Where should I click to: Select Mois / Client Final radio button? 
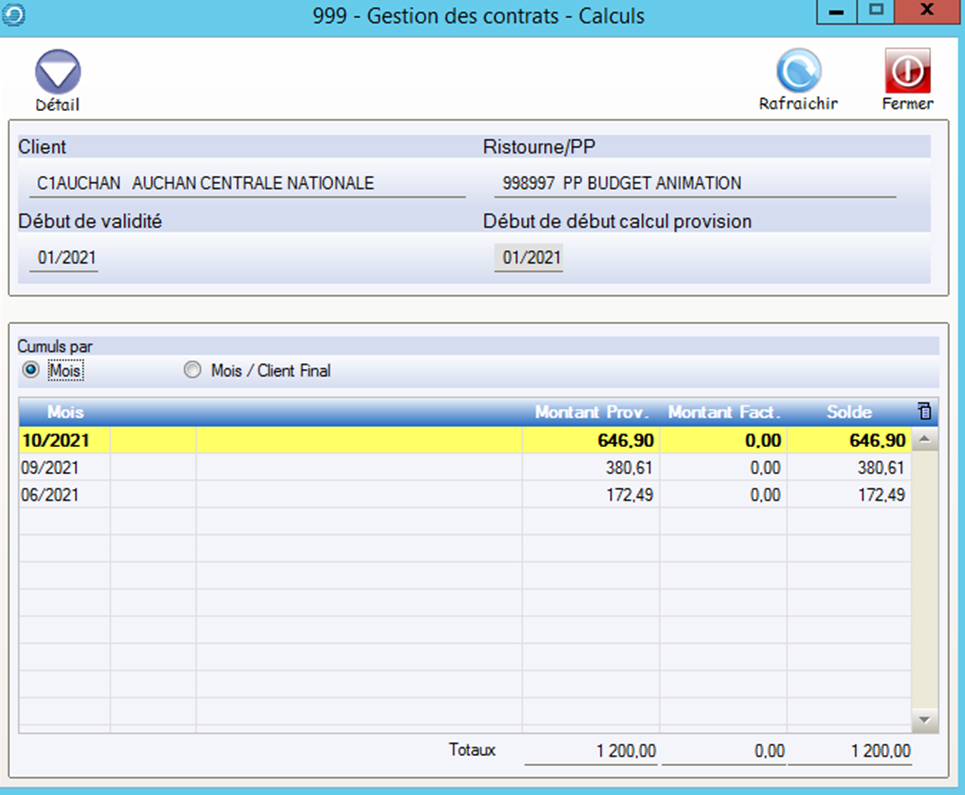[193, 371]
